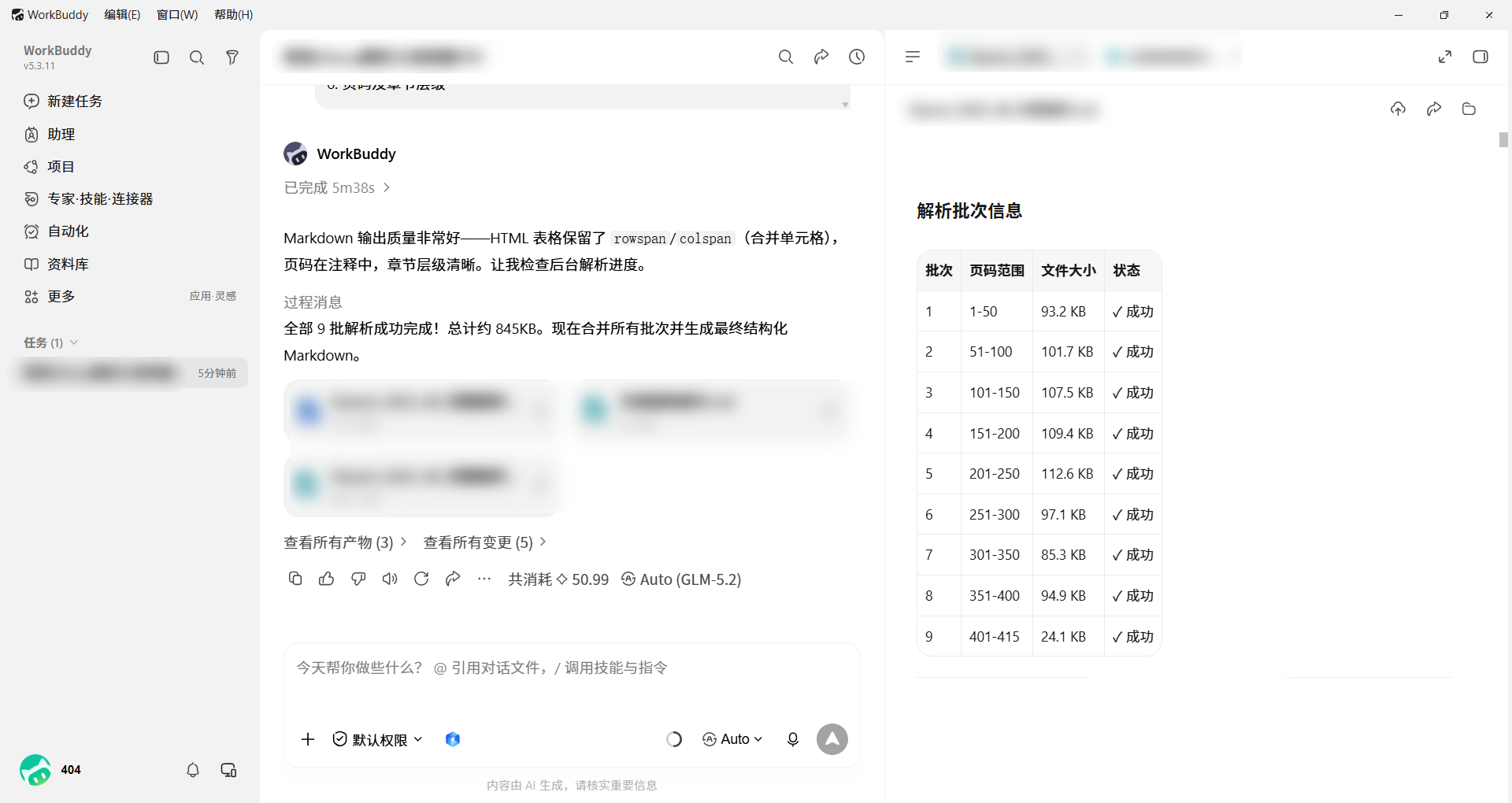Copy the response message

pyautogui.click(x=295, y=579)
